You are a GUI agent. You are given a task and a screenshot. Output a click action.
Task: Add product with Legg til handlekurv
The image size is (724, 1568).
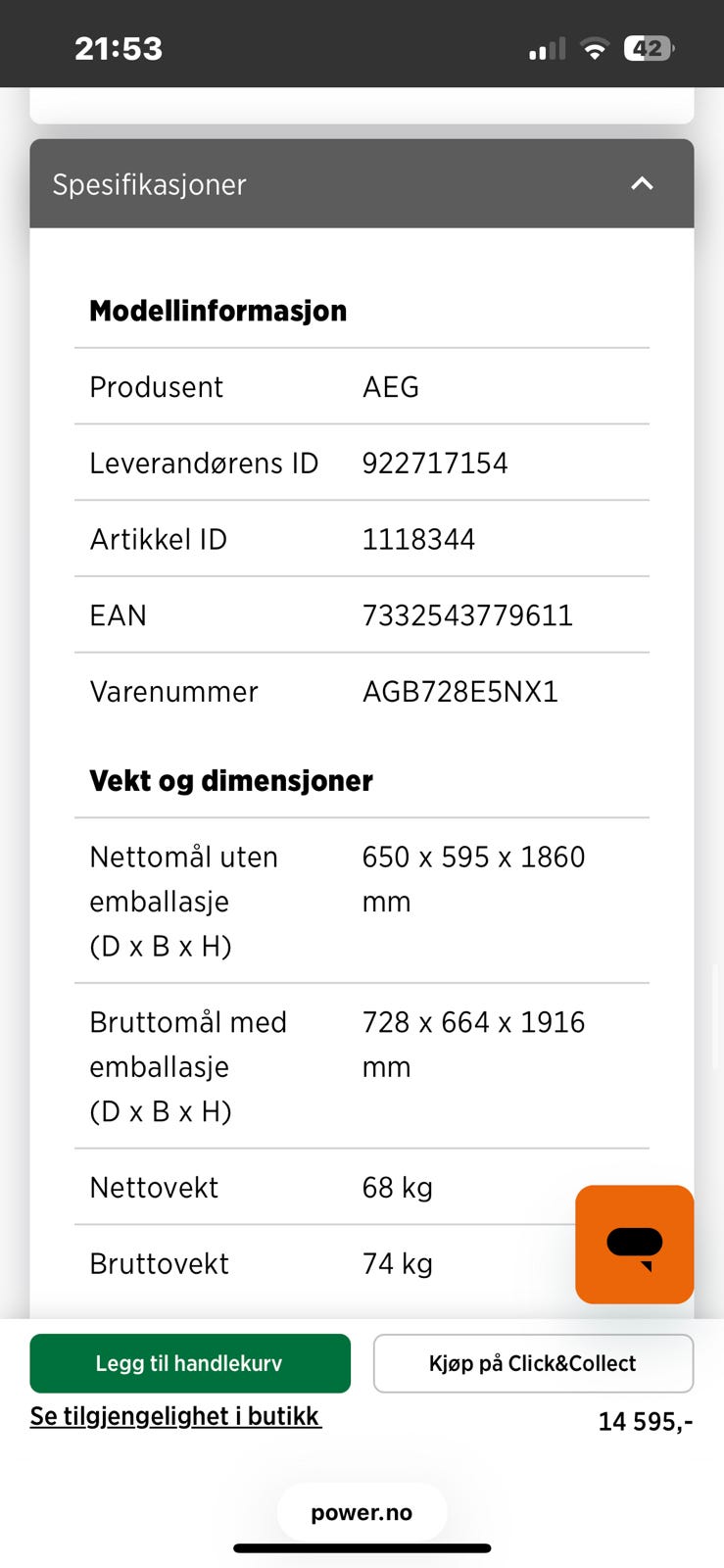[x=190, y=1363]
